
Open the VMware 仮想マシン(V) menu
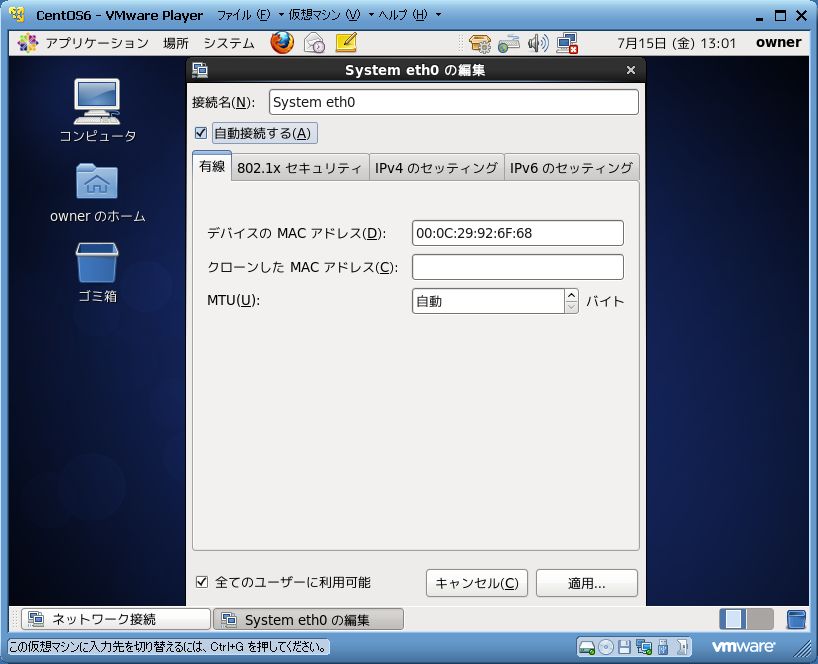tap(331, 15)
